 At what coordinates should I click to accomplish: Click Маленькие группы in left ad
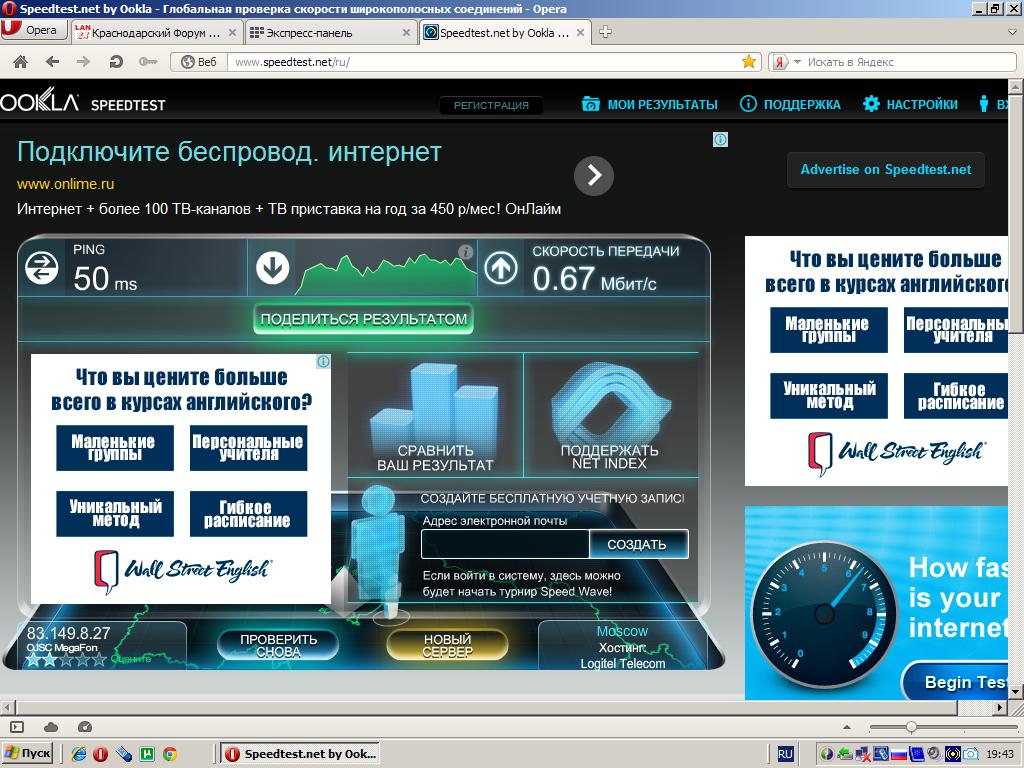(x=114, y=448)
